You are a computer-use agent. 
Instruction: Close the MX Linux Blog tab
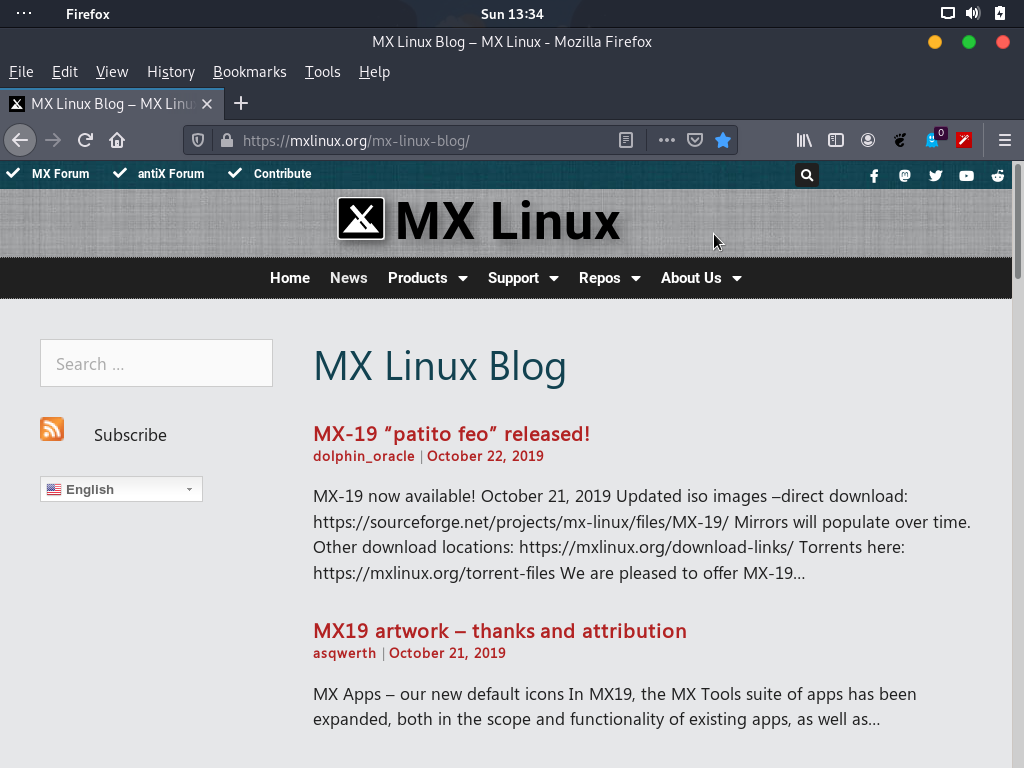pyautogui.click(x=207, y=104)
